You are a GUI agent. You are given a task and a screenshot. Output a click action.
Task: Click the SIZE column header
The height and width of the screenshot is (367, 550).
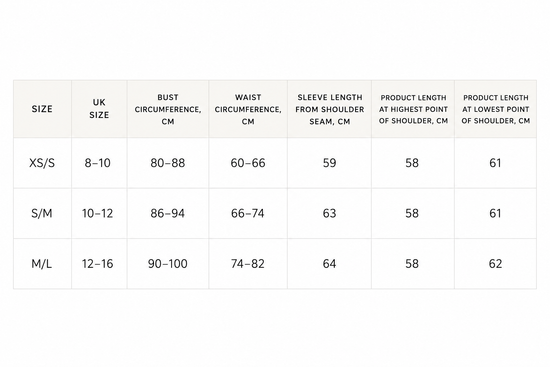pyautogui.click(x=42, y=109)
